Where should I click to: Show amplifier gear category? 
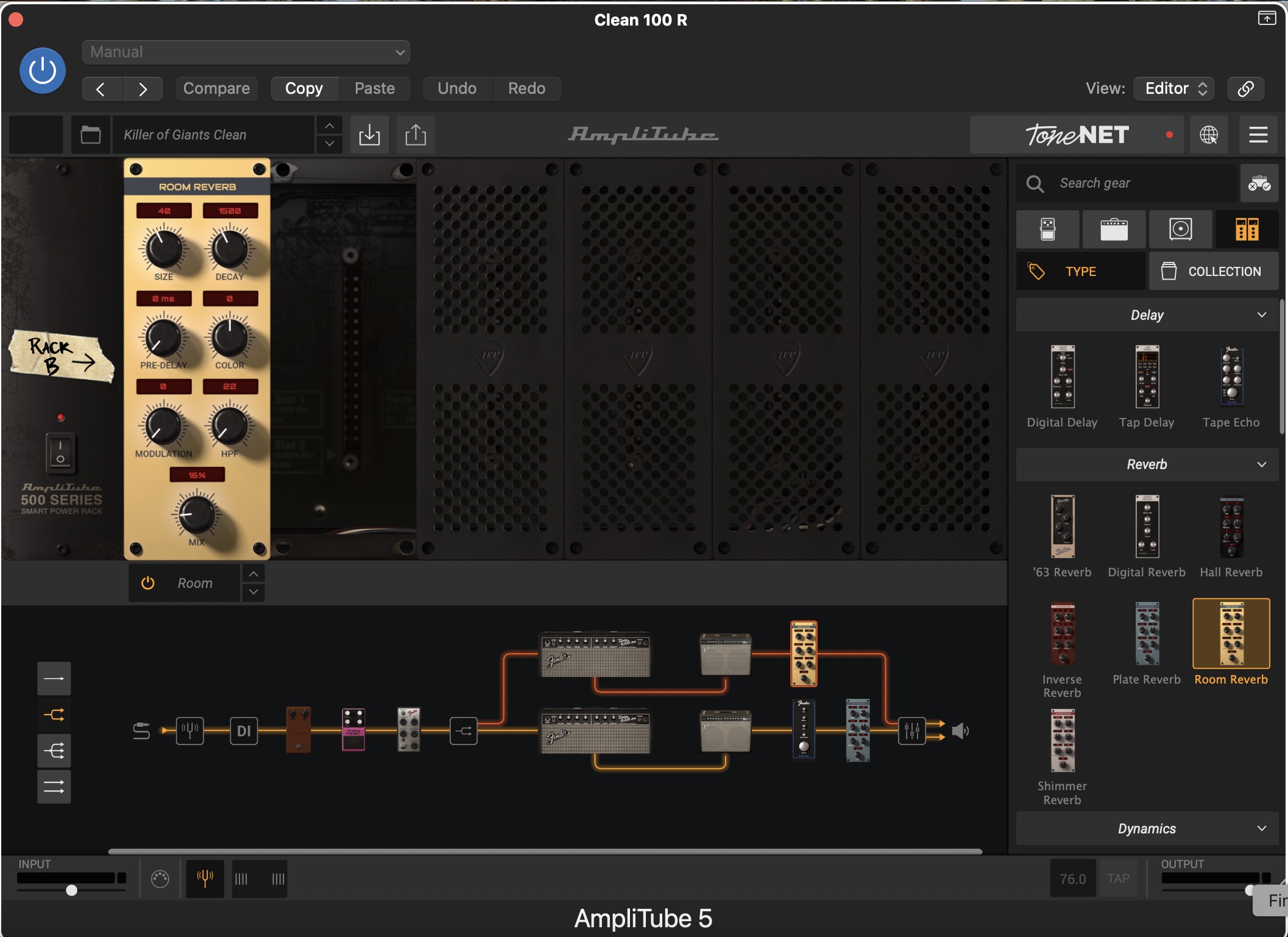click(1114, 230)
